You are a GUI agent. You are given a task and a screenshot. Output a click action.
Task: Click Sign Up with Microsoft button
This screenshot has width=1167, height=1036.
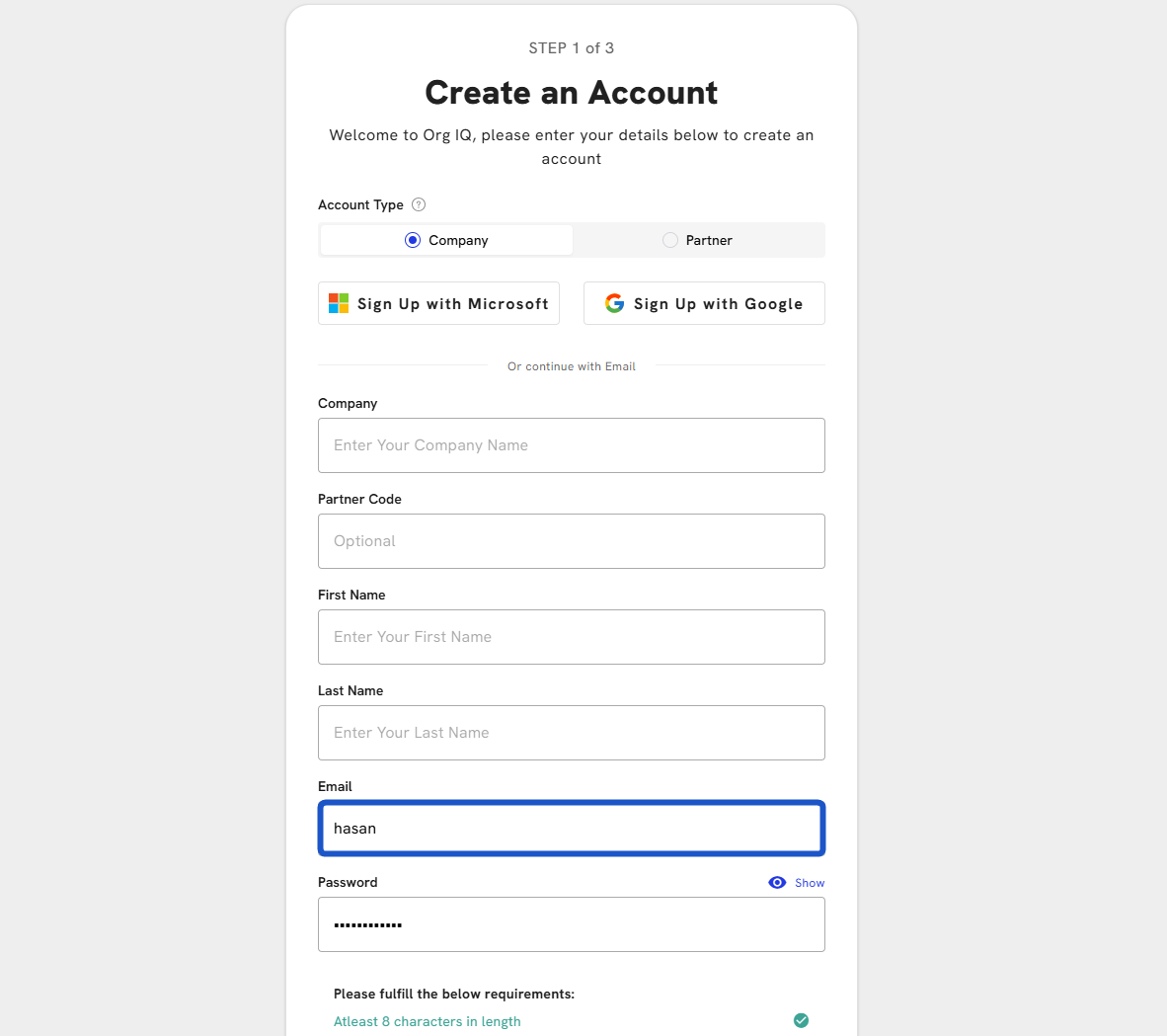(x=438, y=303)
